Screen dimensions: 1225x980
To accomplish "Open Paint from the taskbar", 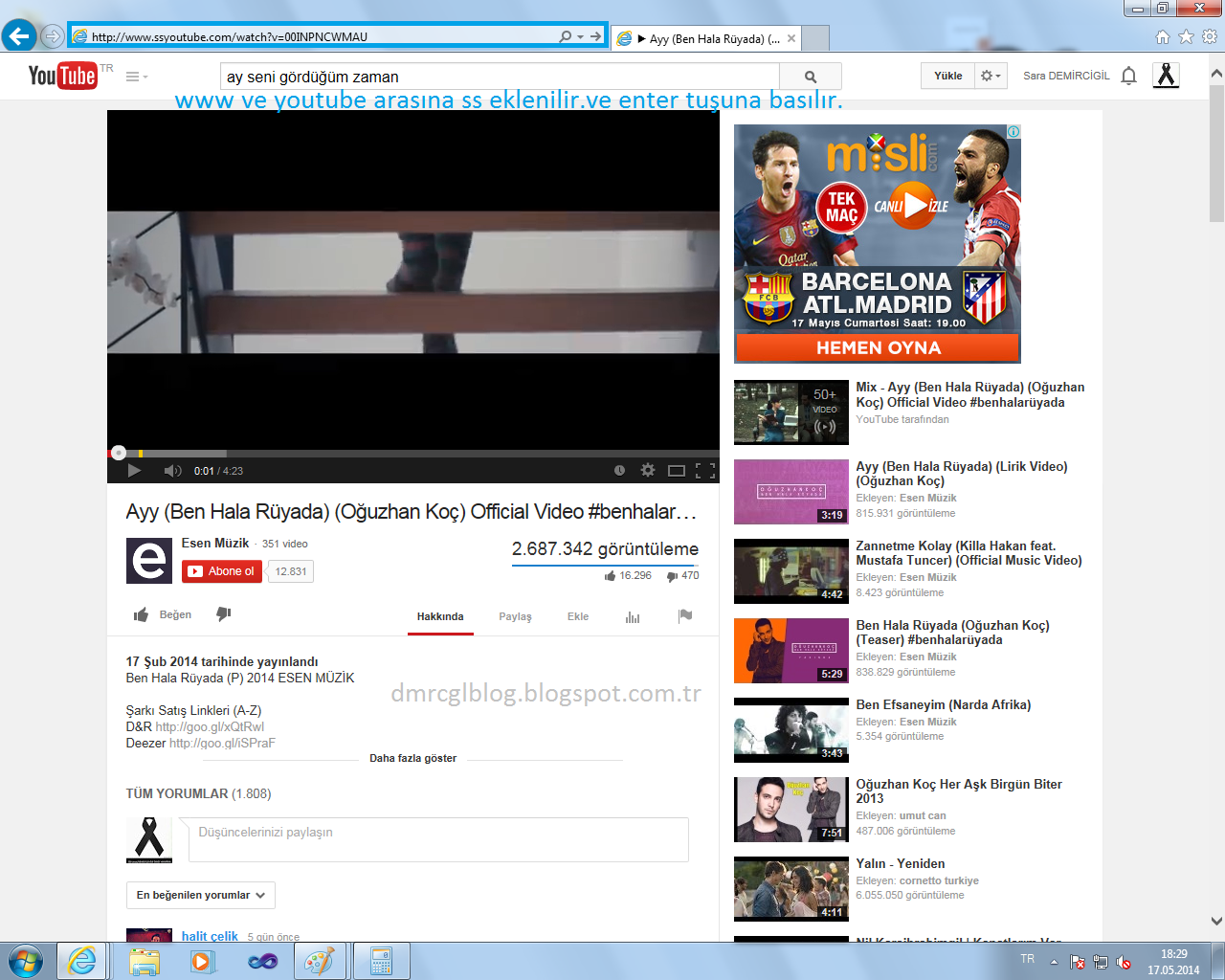I will pyautogui.click(x=320, y=961).
